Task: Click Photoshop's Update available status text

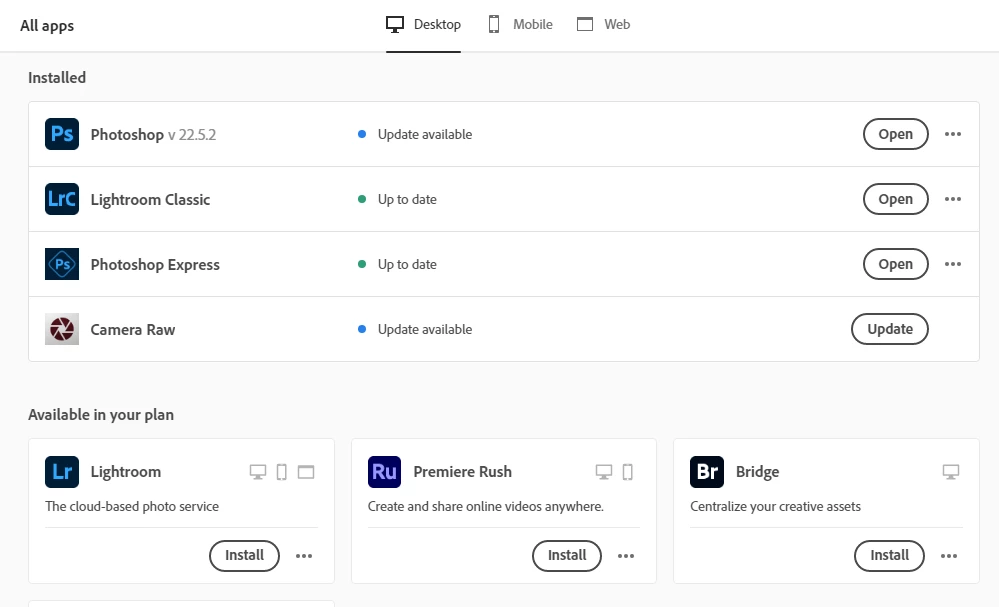Action: 425,134
